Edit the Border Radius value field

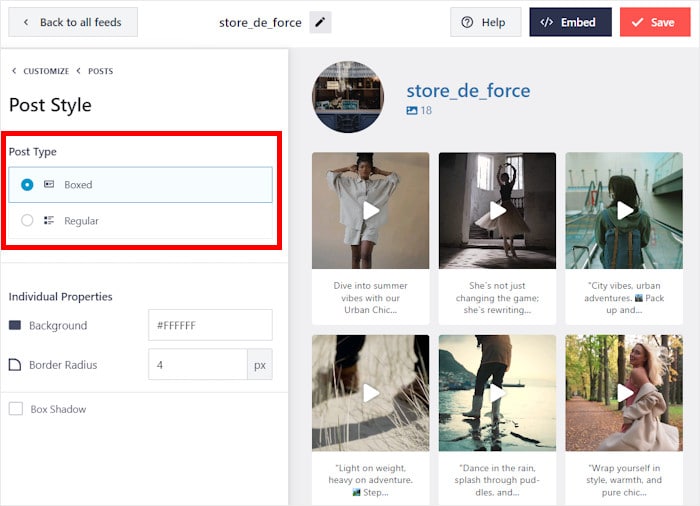198,365
